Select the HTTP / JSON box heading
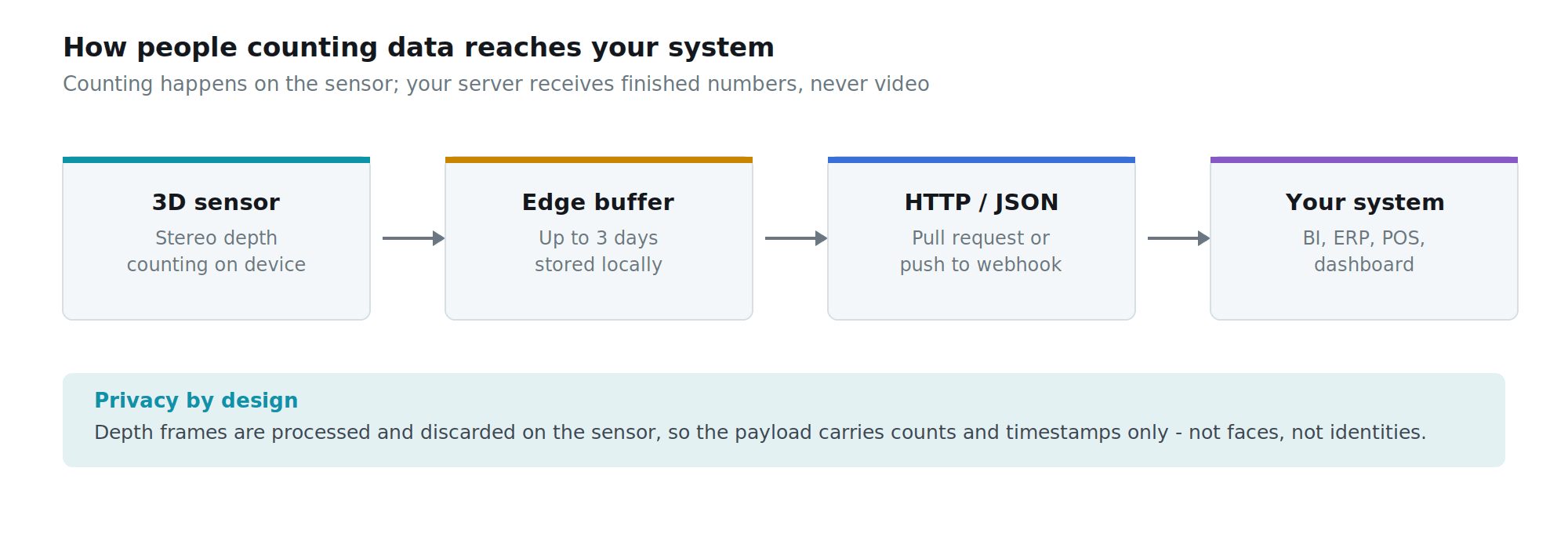 [982, 202]
